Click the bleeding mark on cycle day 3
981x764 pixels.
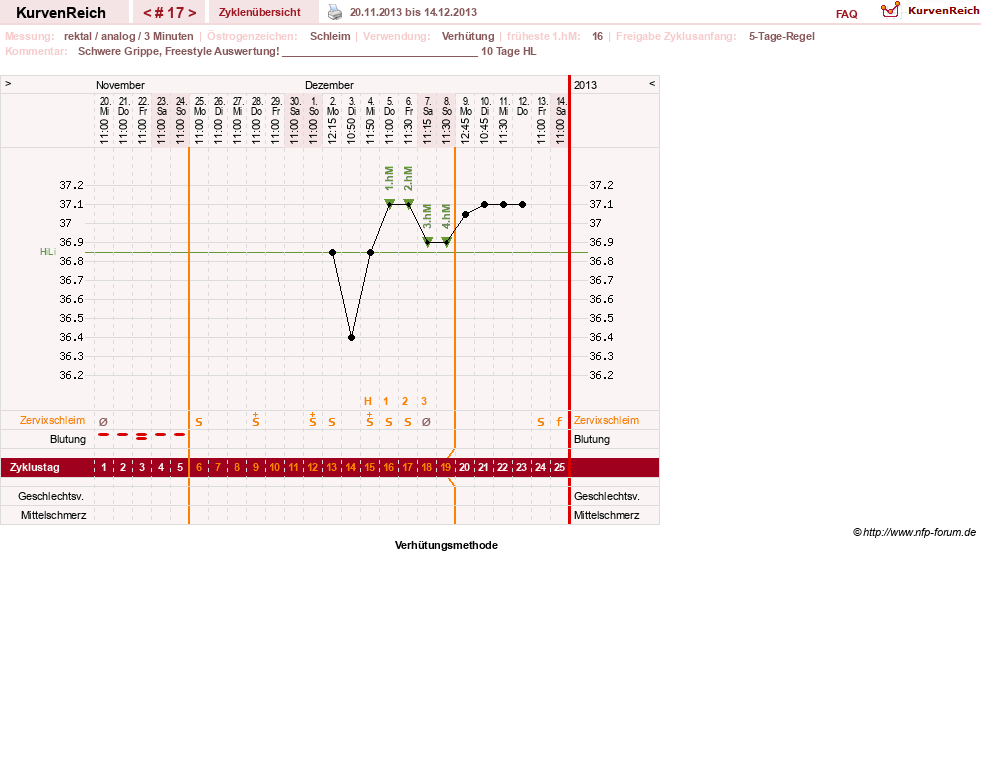tap(142, 436)
